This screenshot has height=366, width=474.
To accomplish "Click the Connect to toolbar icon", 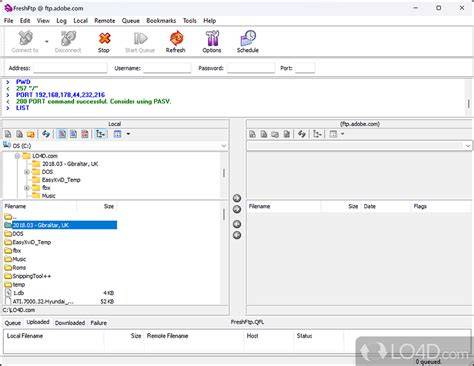I will (25, 42).
